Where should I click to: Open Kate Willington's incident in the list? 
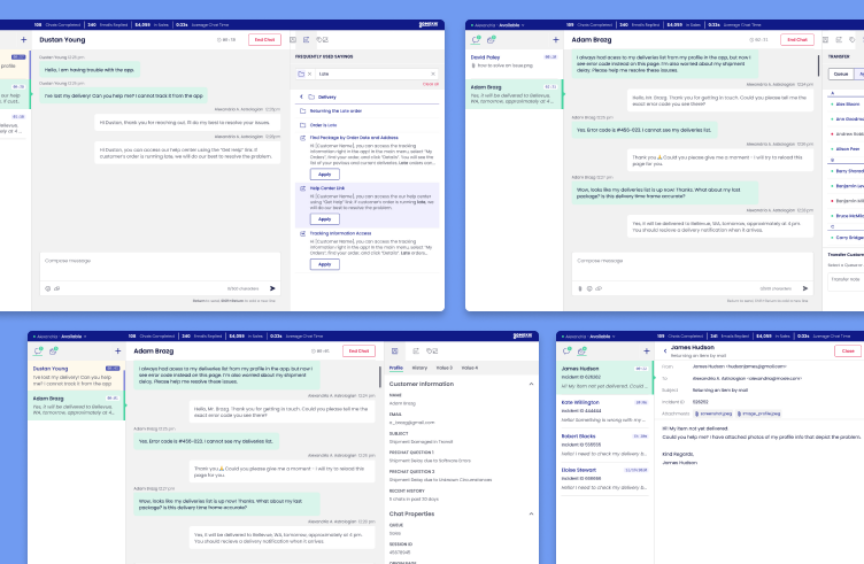[591, 405]
